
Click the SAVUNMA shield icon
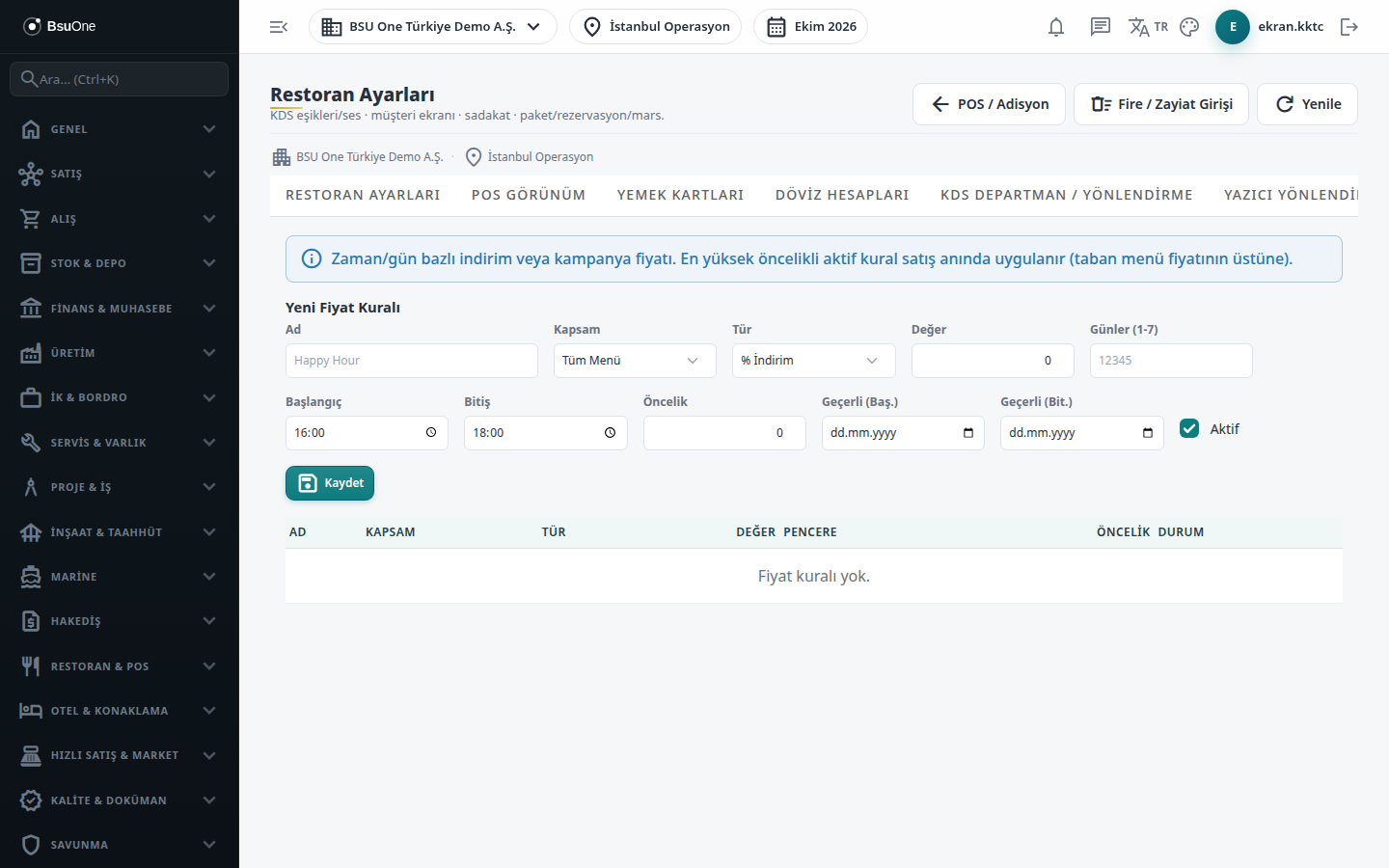[31, 845]
